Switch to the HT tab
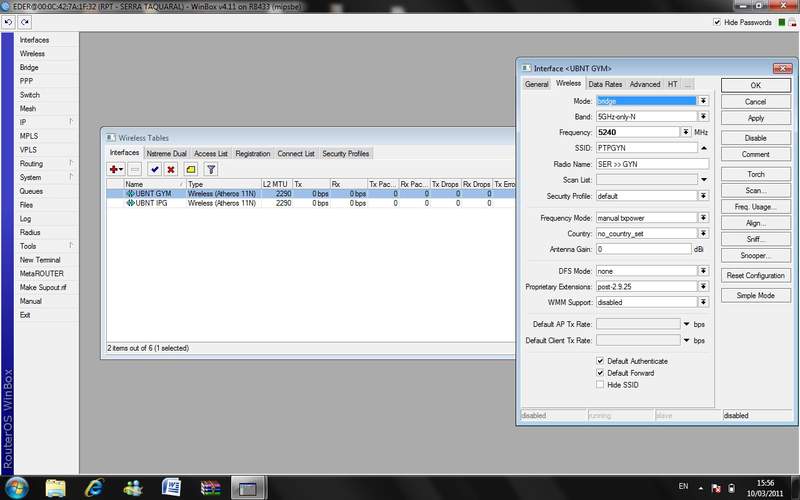Image resolution: width=800 pixels, height=500 pixels. (672, 84)
